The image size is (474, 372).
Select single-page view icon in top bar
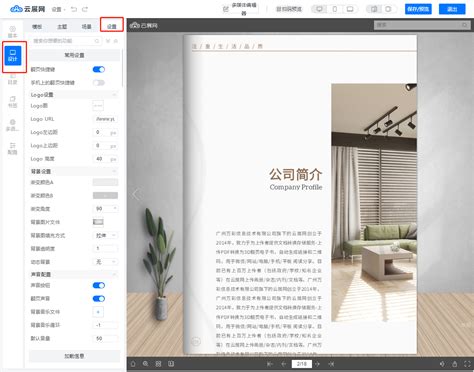pos(388,9)
